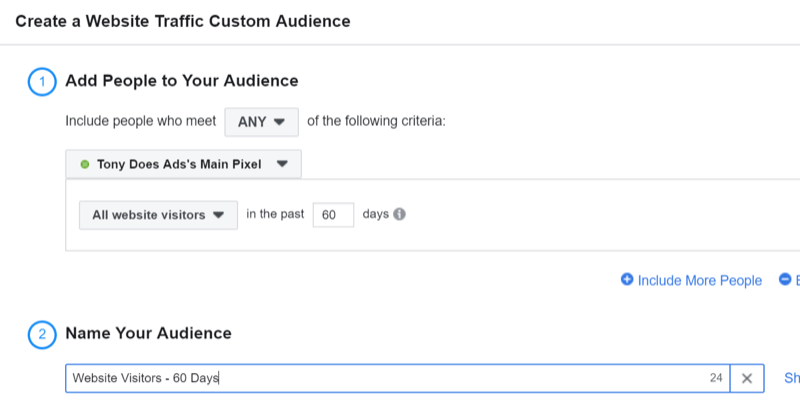
Task: Click the 'of the following criteria' text
Action: pos(375,121)
